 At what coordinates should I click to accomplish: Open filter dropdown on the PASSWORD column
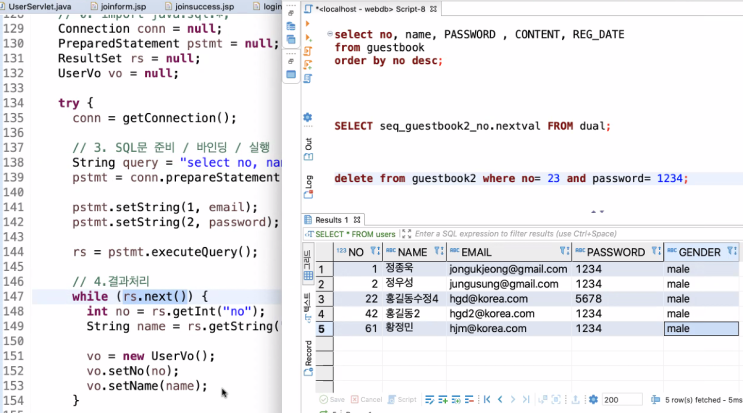656,252
